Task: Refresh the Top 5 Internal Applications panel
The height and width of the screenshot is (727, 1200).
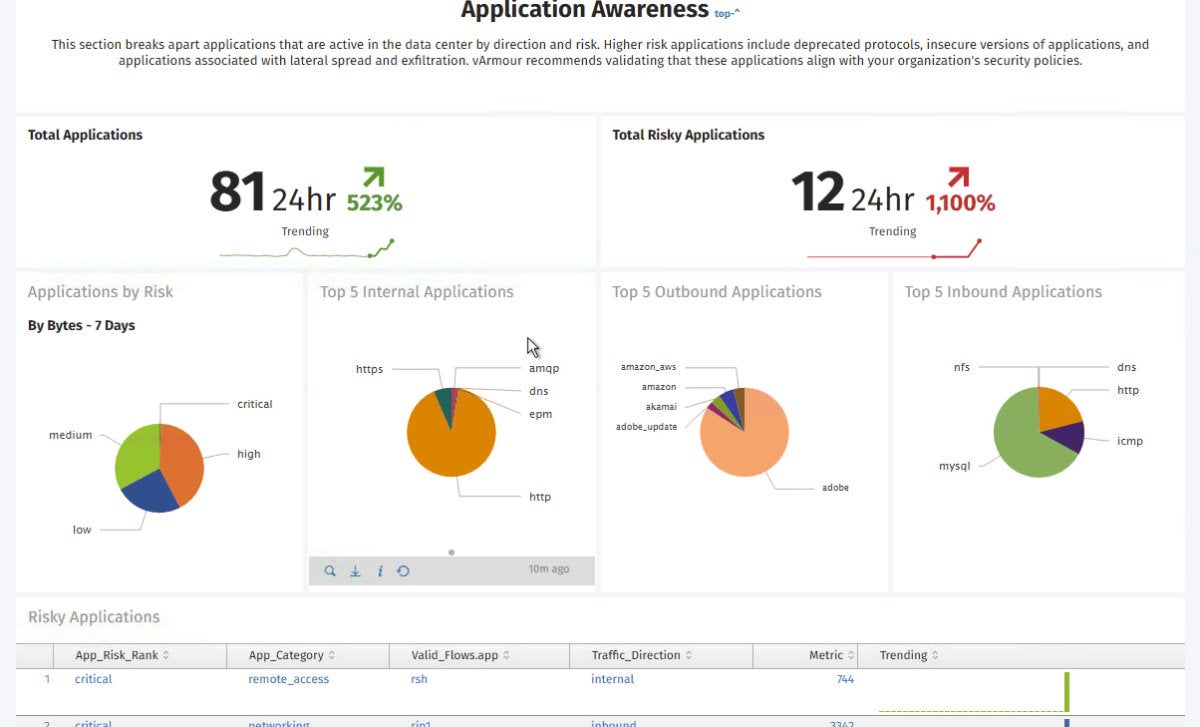Action: [x=403, y=571]
